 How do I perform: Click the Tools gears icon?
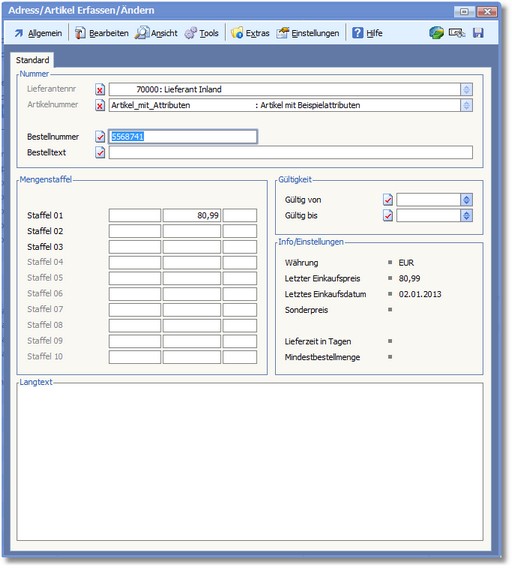tap(191, 33)
